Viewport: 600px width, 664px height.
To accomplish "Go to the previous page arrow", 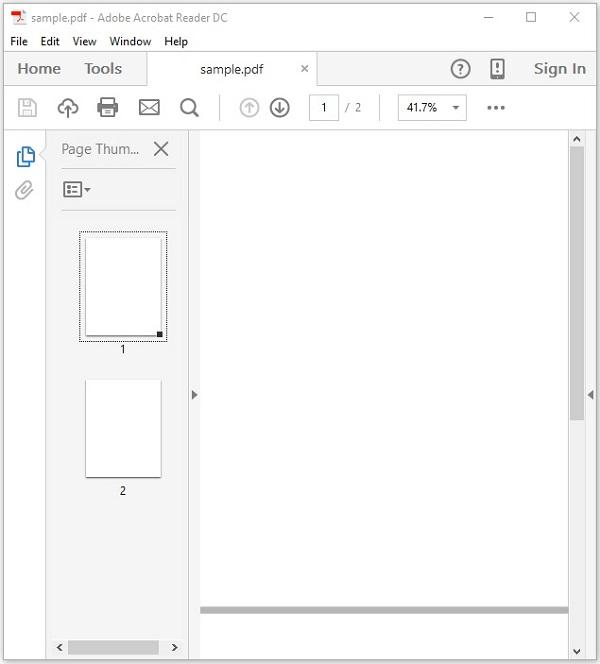I will coord(249,108).
